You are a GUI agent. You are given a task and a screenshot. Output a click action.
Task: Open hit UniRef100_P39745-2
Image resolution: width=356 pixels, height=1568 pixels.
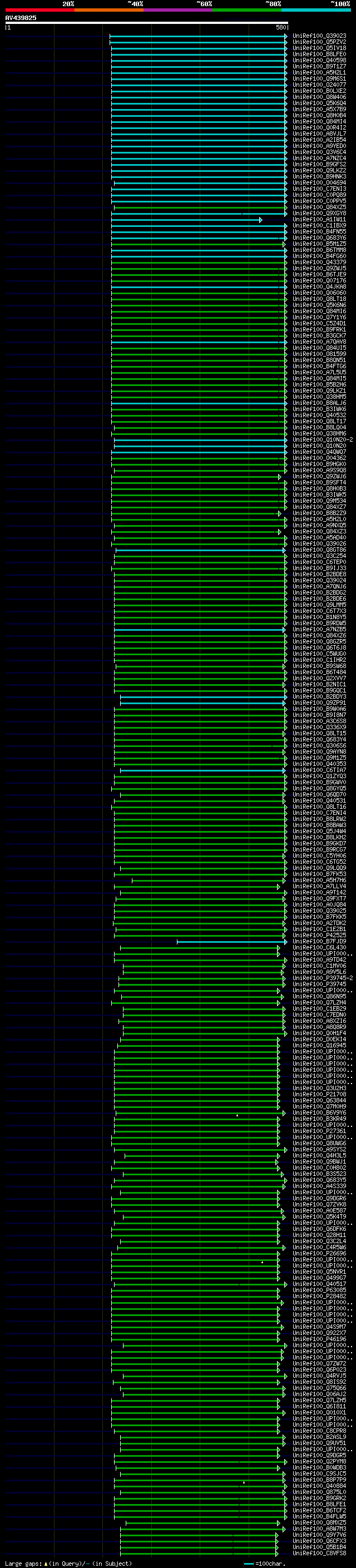pos(323,978)
